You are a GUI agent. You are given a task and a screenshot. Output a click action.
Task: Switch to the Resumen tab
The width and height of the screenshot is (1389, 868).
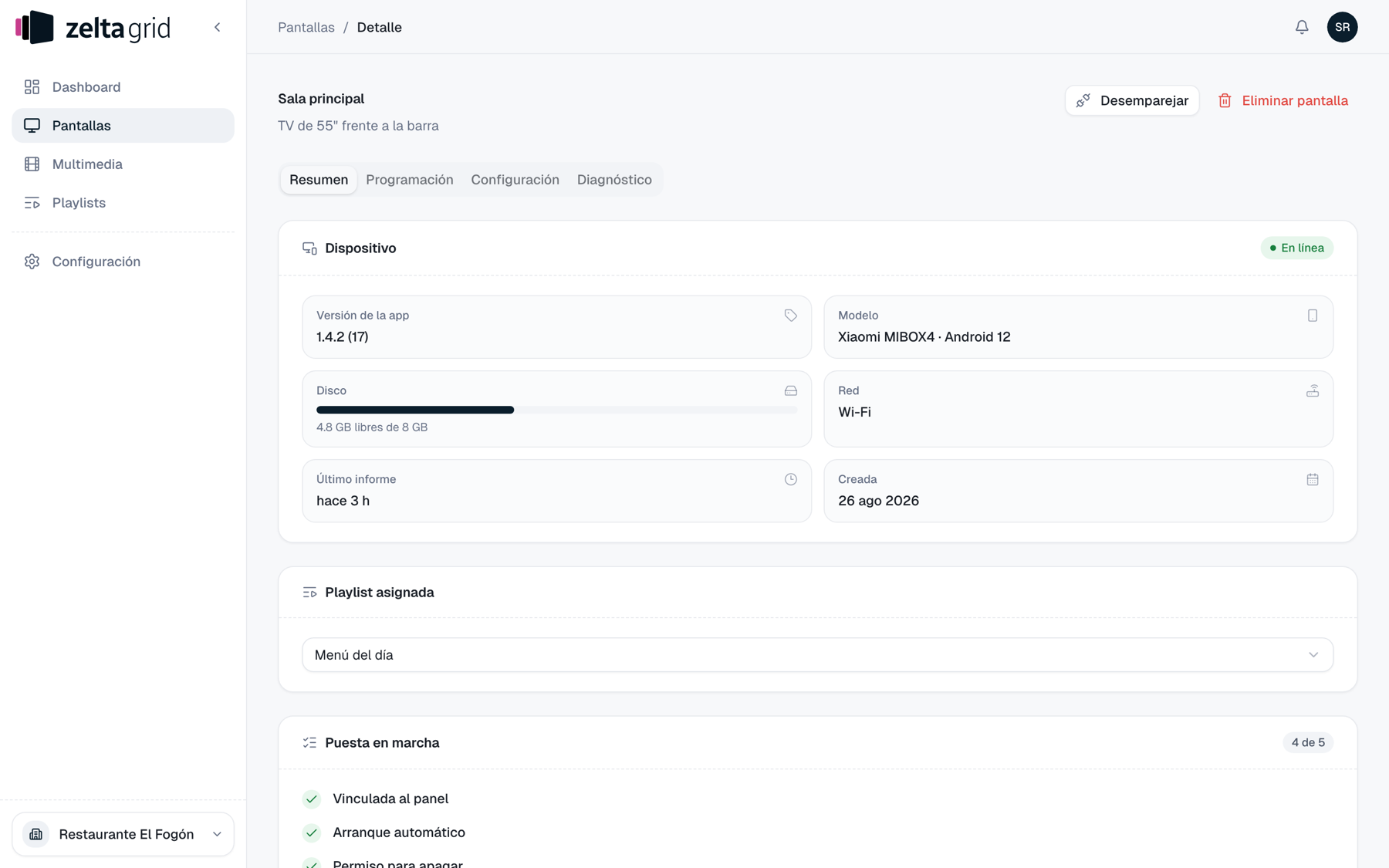(x=319, y=180)
